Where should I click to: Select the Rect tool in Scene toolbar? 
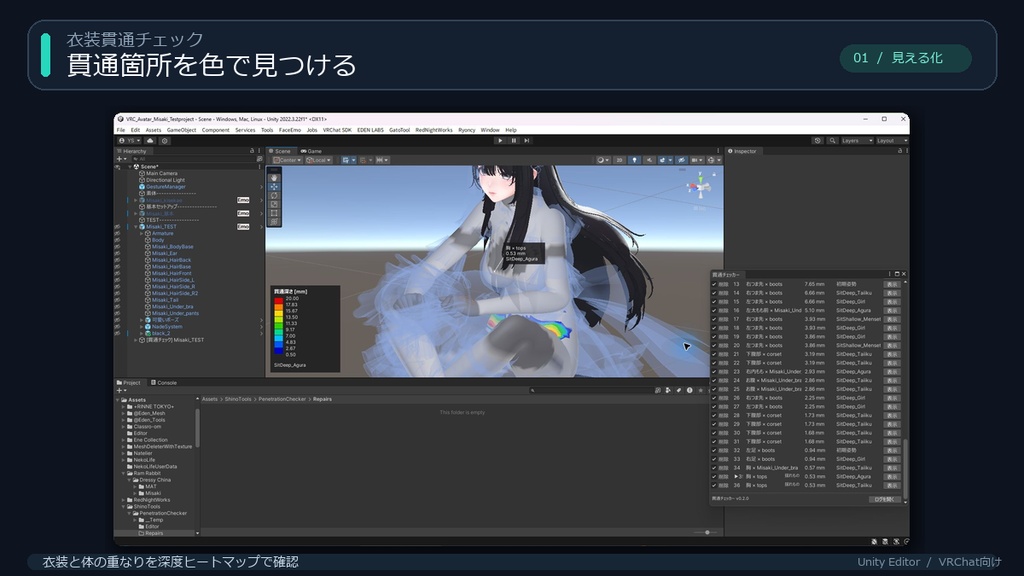274,213
